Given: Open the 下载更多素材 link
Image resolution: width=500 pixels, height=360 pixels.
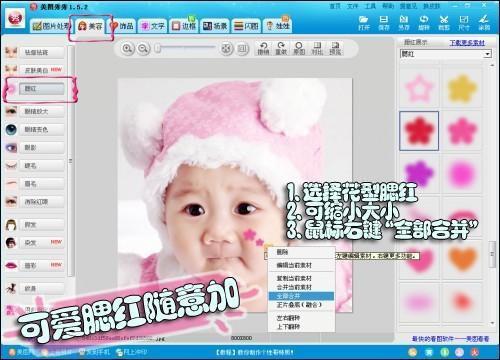Looking at the screenshot, I should pos(467,43).
